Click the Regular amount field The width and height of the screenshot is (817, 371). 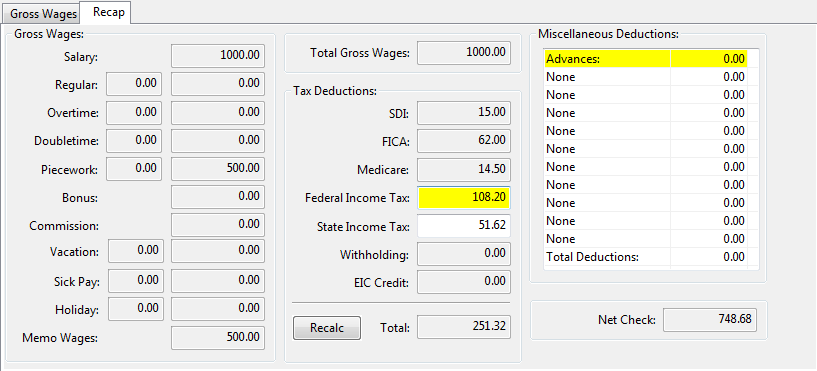tap(218, 84)
